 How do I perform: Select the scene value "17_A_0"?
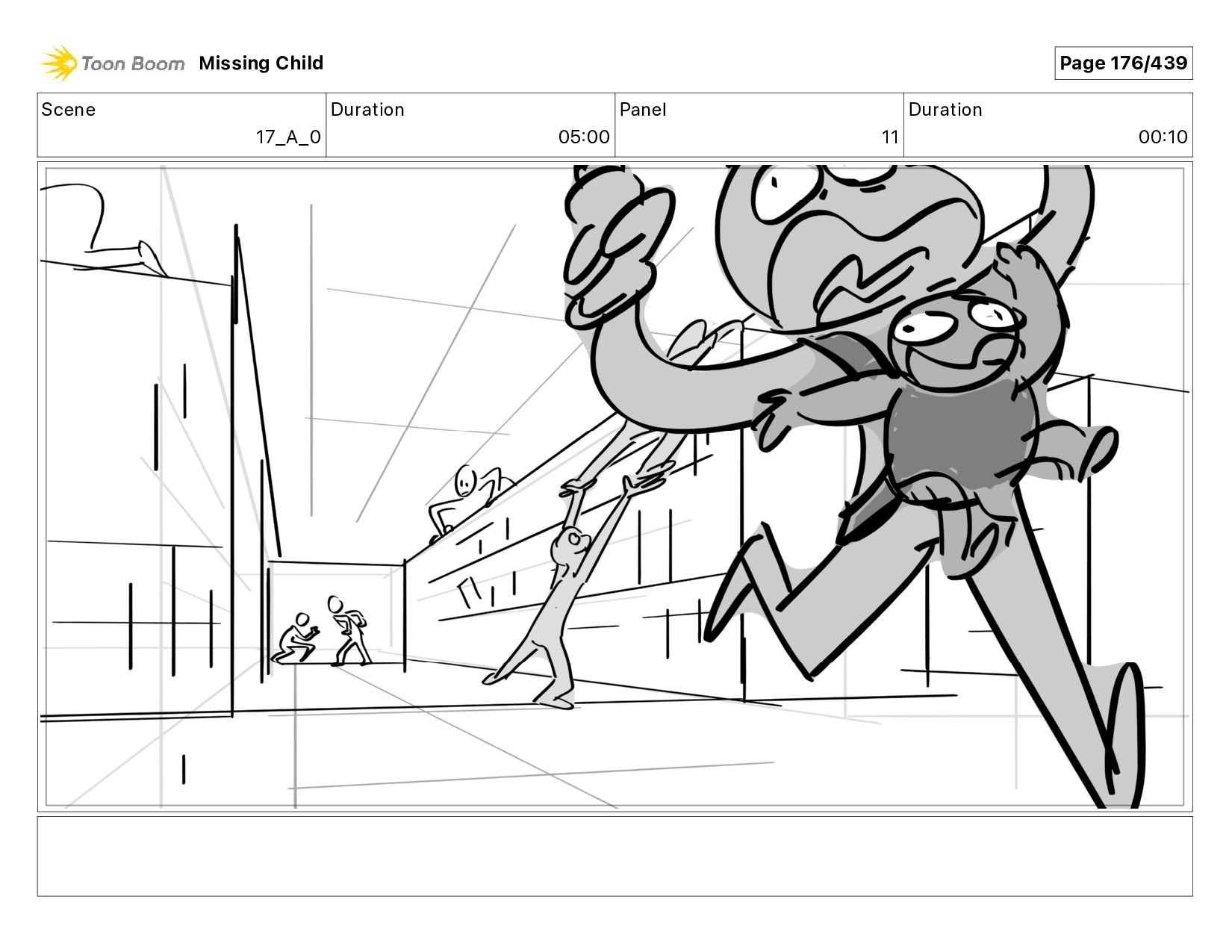[x=288, y=137]
